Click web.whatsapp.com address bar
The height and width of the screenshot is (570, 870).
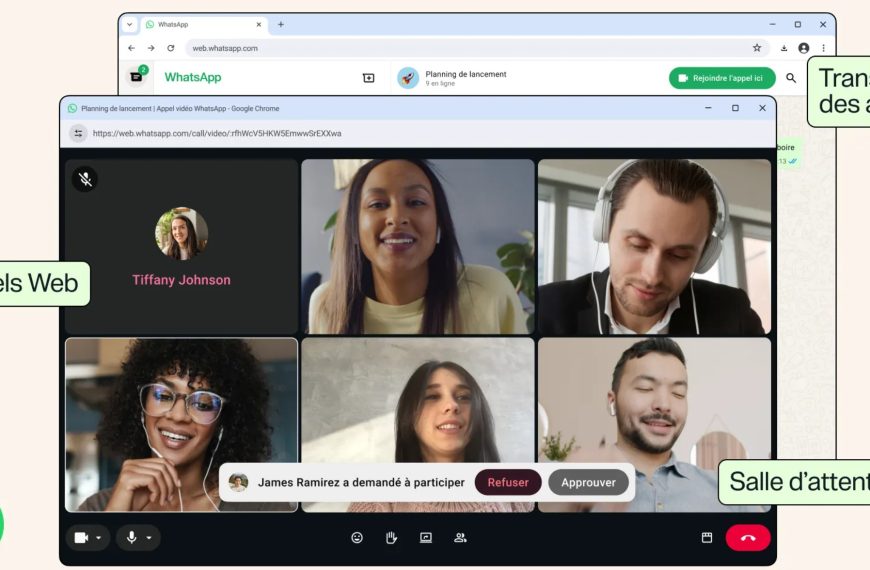[x=477, y=48]
